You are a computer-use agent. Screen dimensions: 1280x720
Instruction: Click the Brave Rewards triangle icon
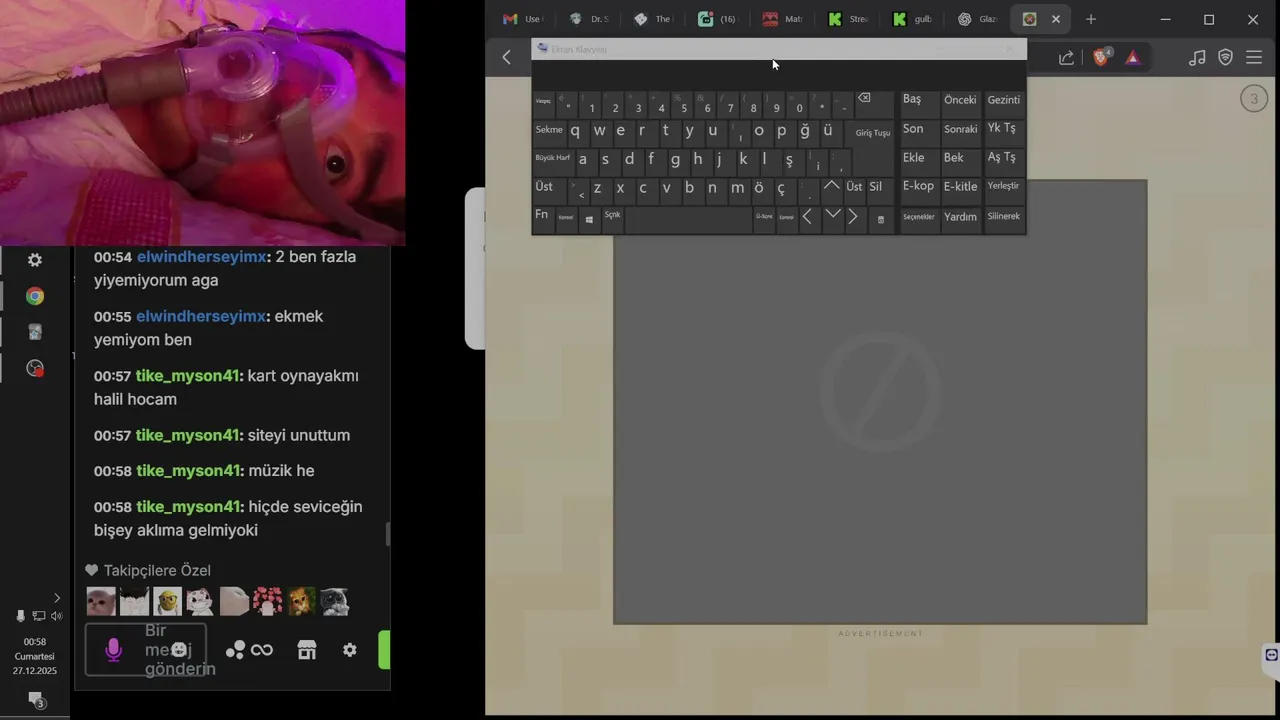[x=1132, y=58]
